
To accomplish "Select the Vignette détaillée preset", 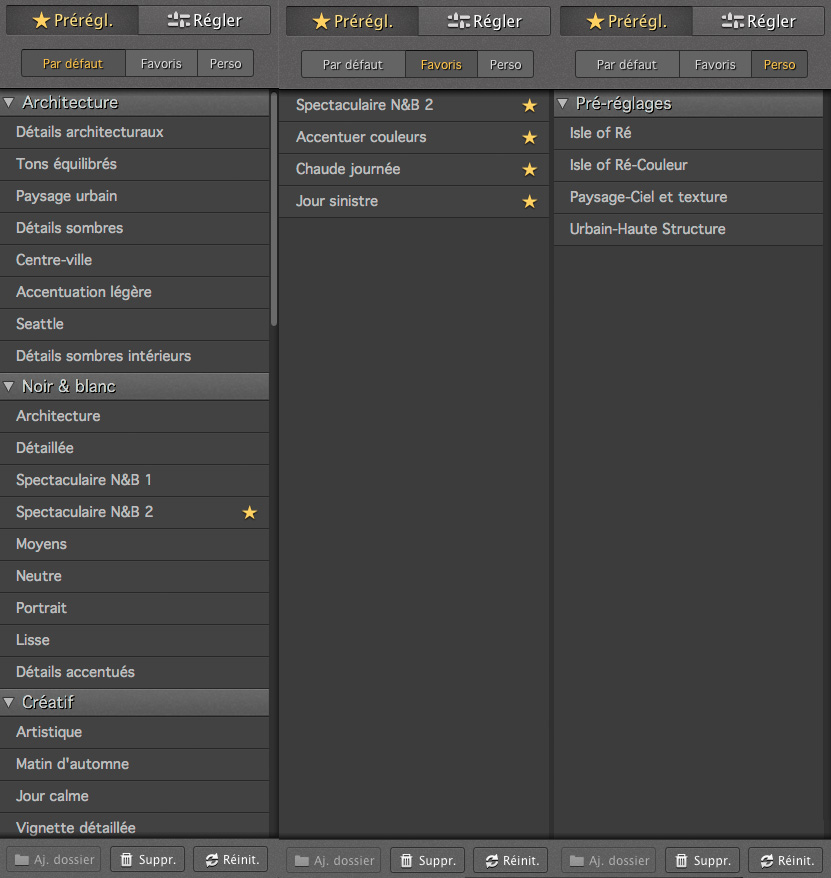I will (x=134, y=826).
